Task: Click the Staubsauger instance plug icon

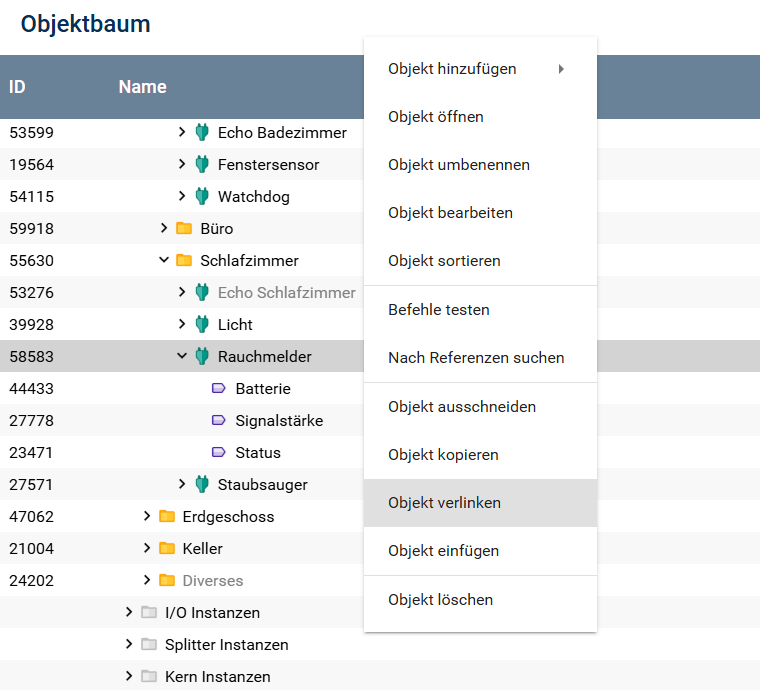Action: pyautogui.click(x=201, y=484)
